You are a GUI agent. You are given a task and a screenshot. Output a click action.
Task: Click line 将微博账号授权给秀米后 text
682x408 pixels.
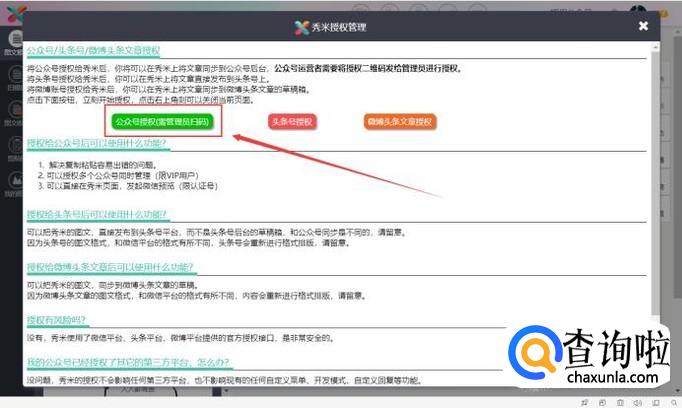pyautogui.click(x=169, y=89)
